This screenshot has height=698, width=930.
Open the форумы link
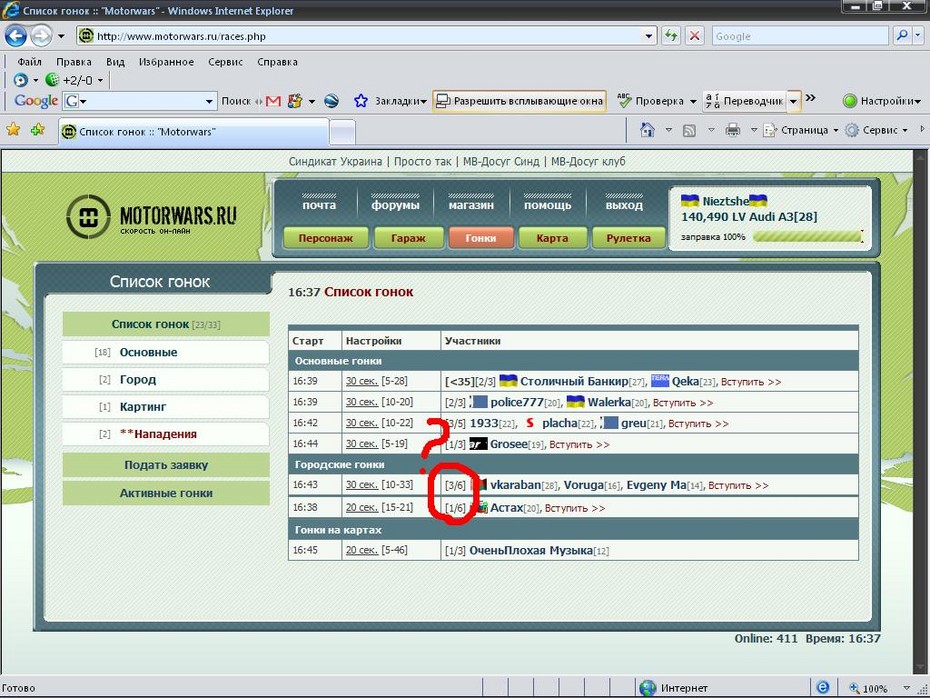click(x=395, y=205)
